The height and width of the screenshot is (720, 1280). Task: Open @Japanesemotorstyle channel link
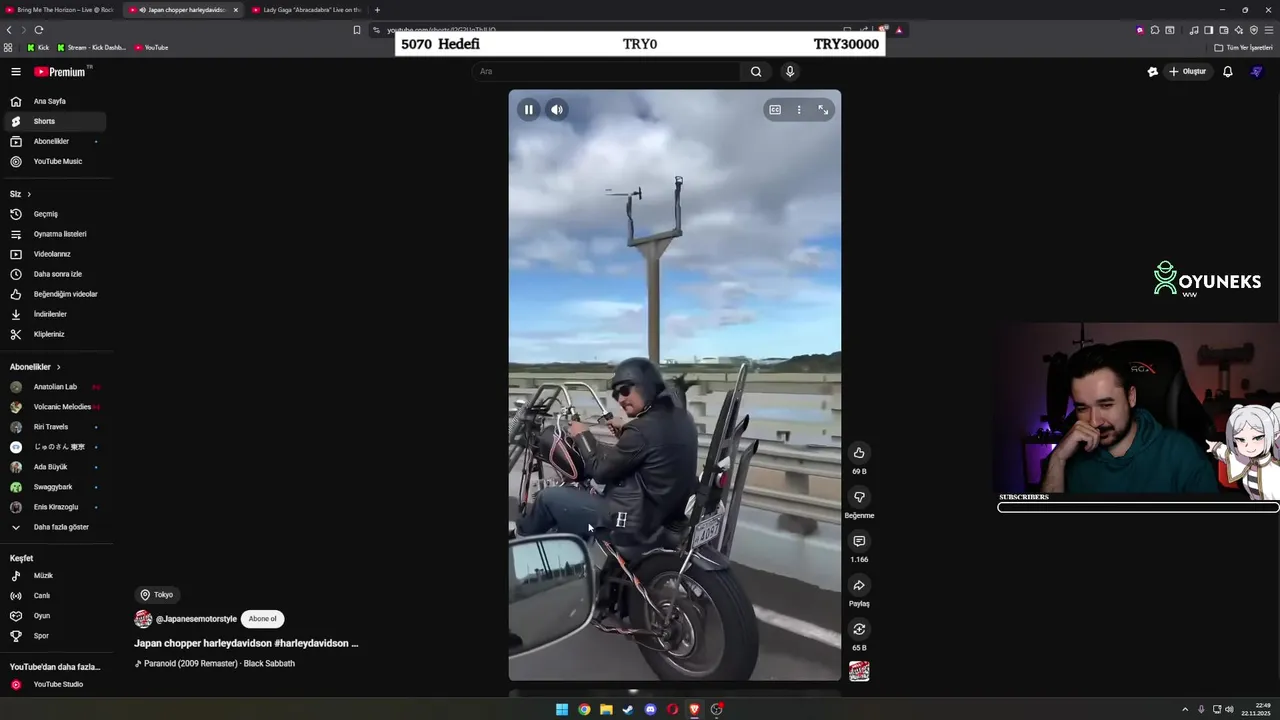pyautogui.click(x=196, y=619)
